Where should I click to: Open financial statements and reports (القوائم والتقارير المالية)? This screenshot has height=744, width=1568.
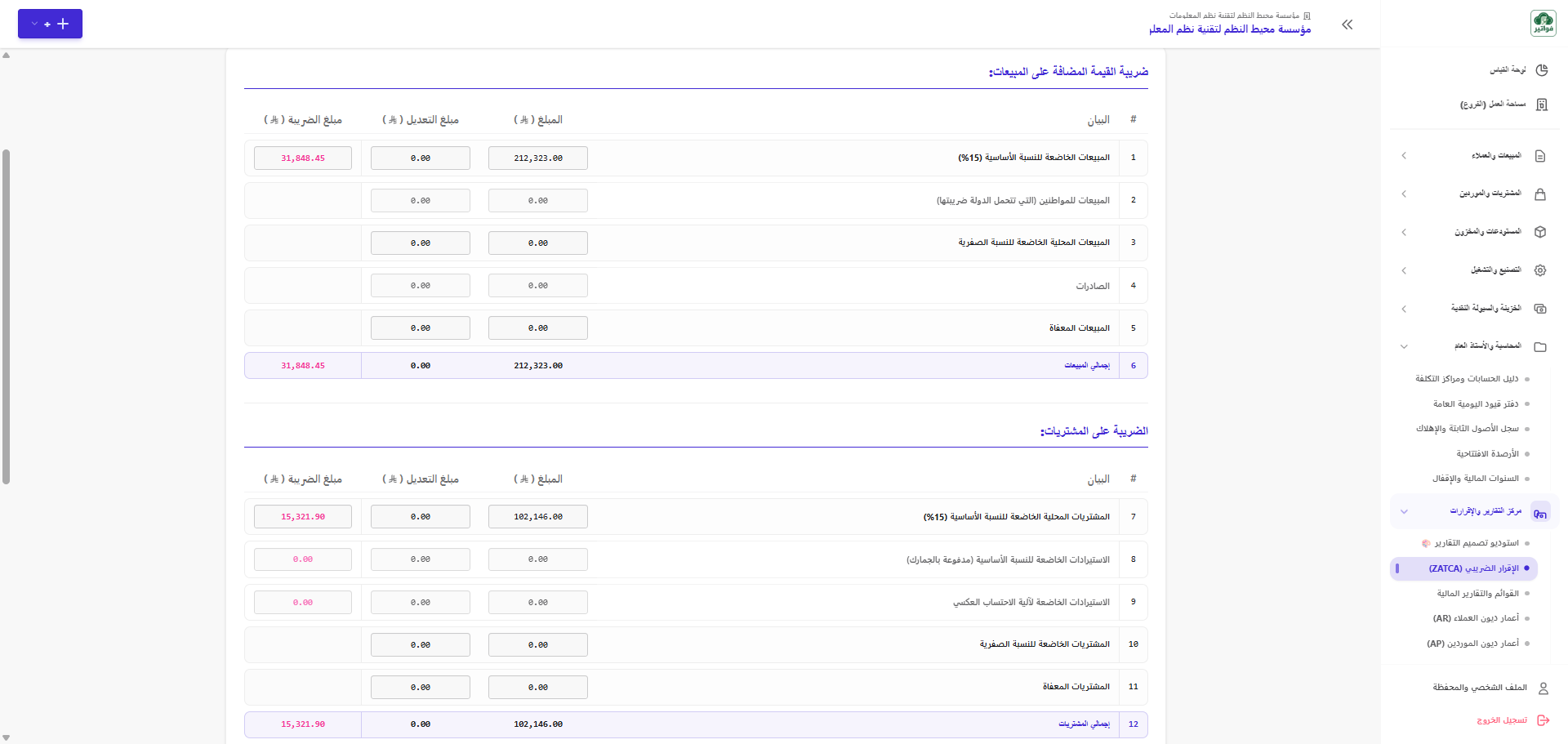coord(1477,594)
